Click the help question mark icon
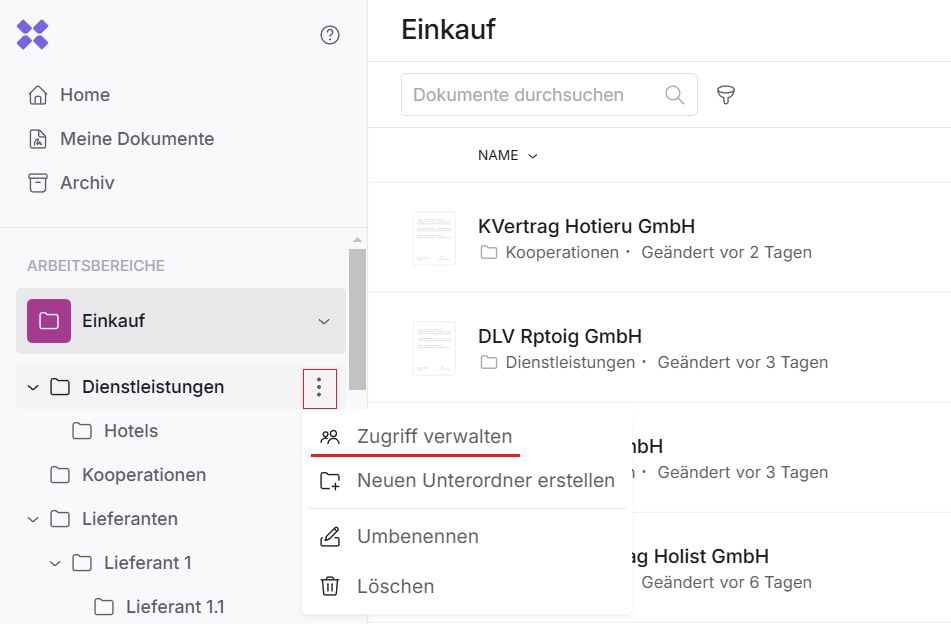Viewport: 951px width, 624px height. tap(330, 35)
